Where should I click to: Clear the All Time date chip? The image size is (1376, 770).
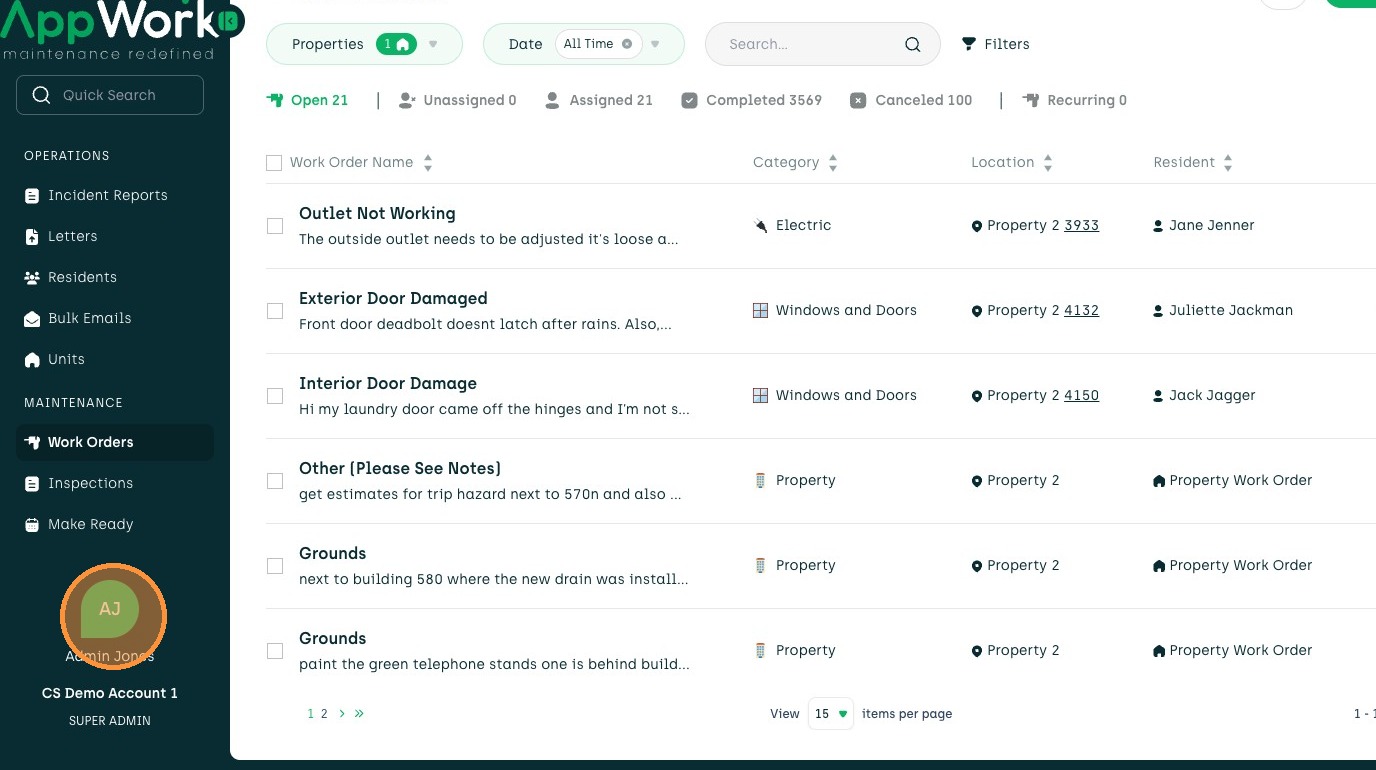(627, 44)
